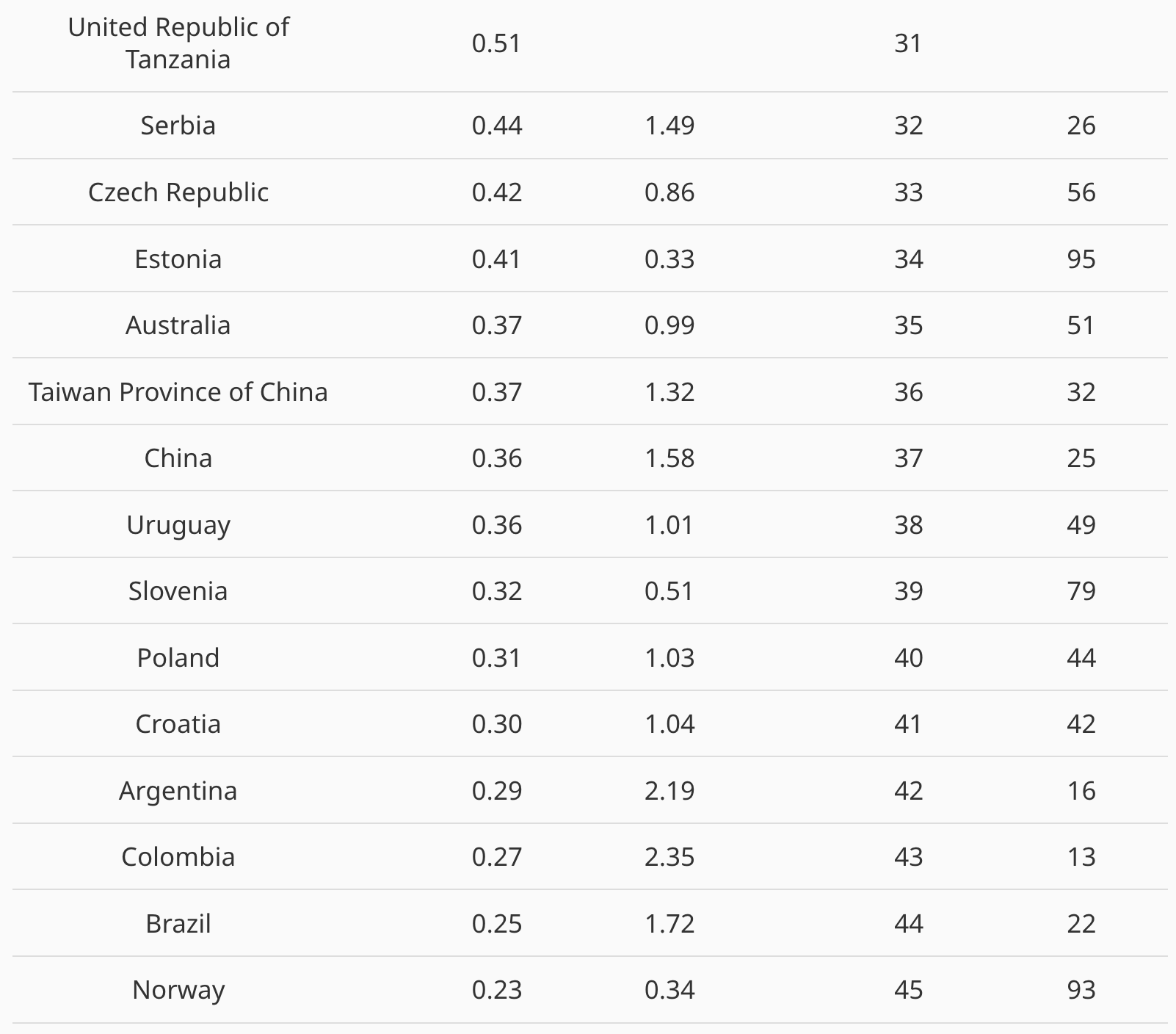
Task: Click the Serbia country name
Action: 178,126
